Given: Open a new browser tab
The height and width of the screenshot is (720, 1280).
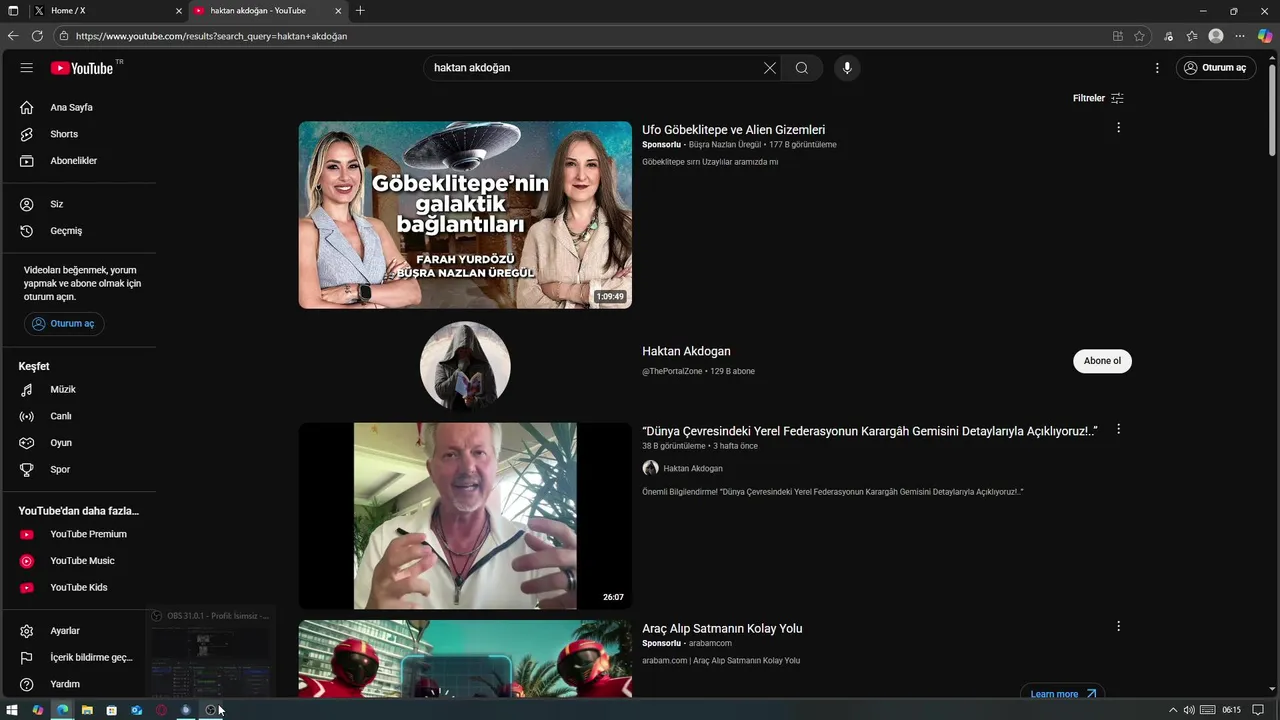Looking at the screenshot, I should pyautogui.click(x=360, y=11).
